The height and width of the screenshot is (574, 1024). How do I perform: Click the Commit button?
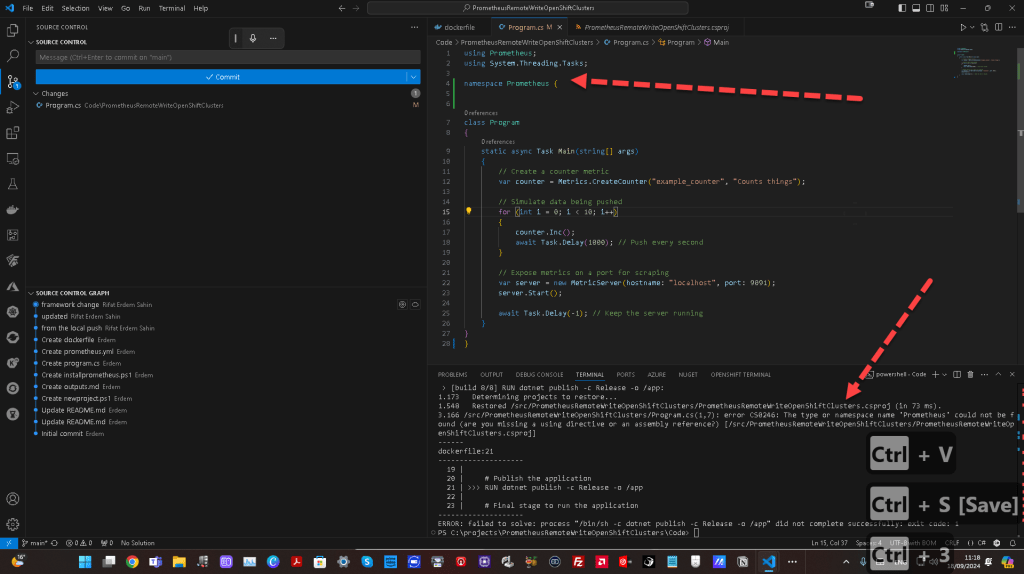click(221, 77)
